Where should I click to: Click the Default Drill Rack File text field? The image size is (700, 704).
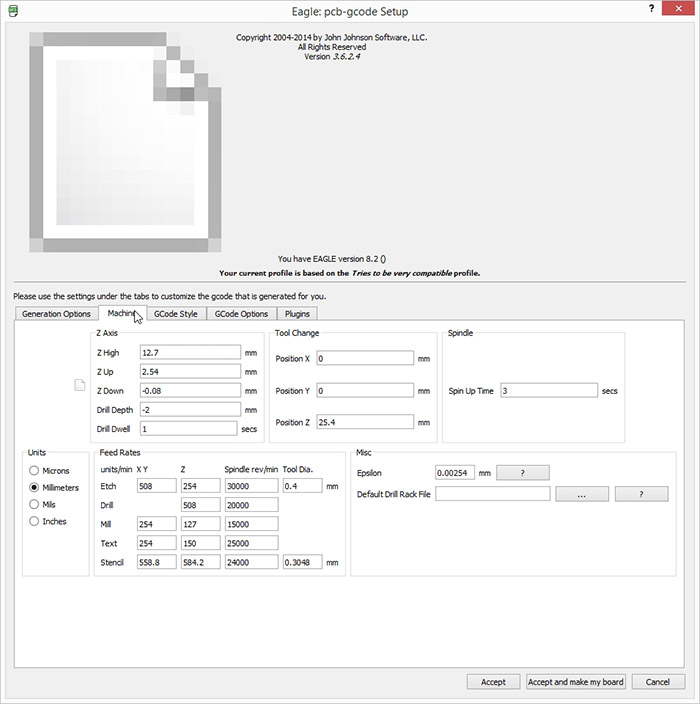pos(493,494)
